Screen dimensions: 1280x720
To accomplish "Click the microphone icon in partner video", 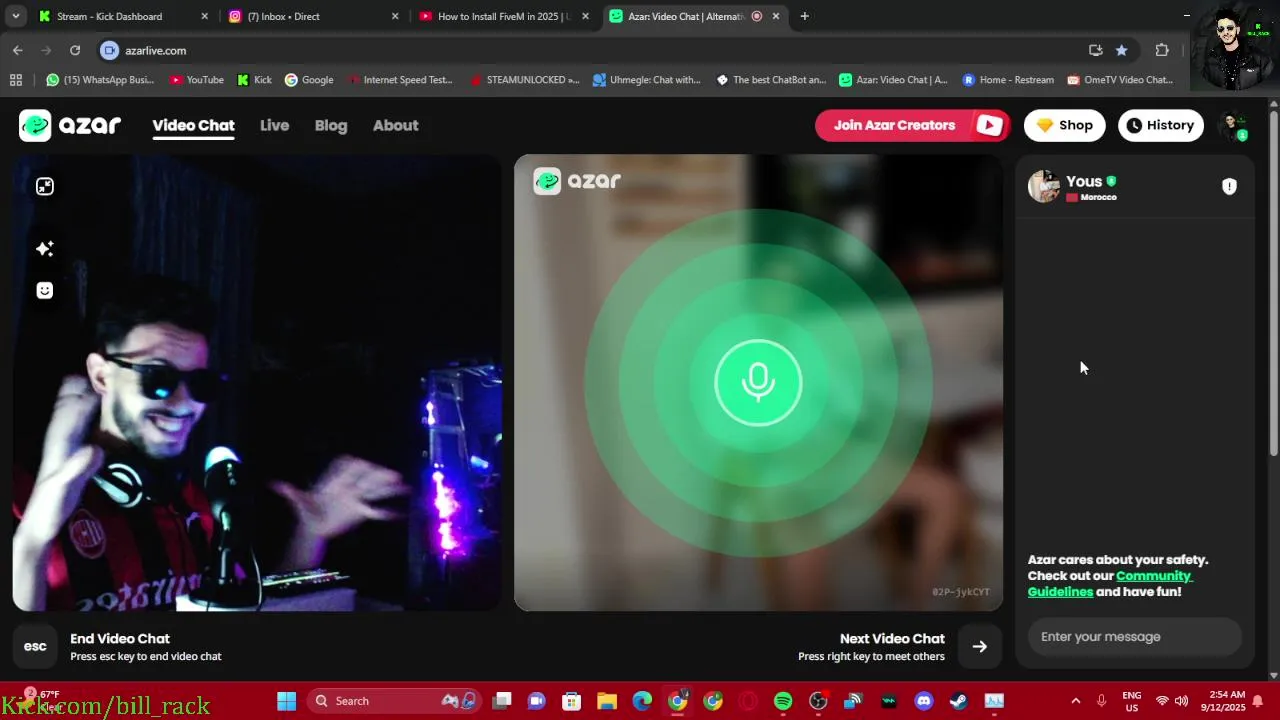I will (758, 383).
